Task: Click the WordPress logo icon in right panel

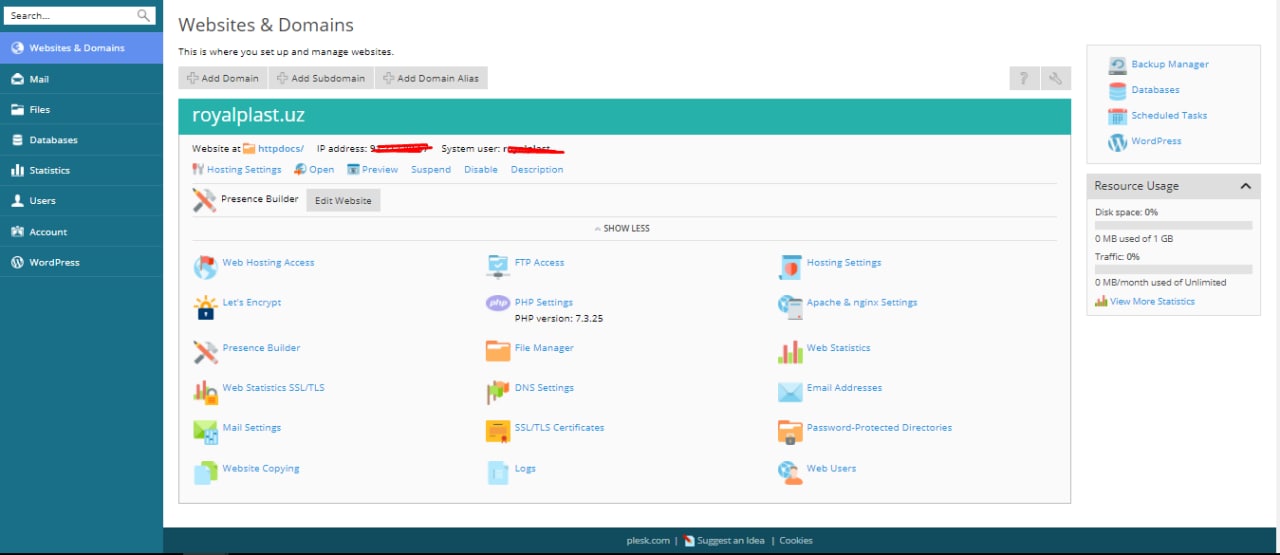Action: point(1118,142)
